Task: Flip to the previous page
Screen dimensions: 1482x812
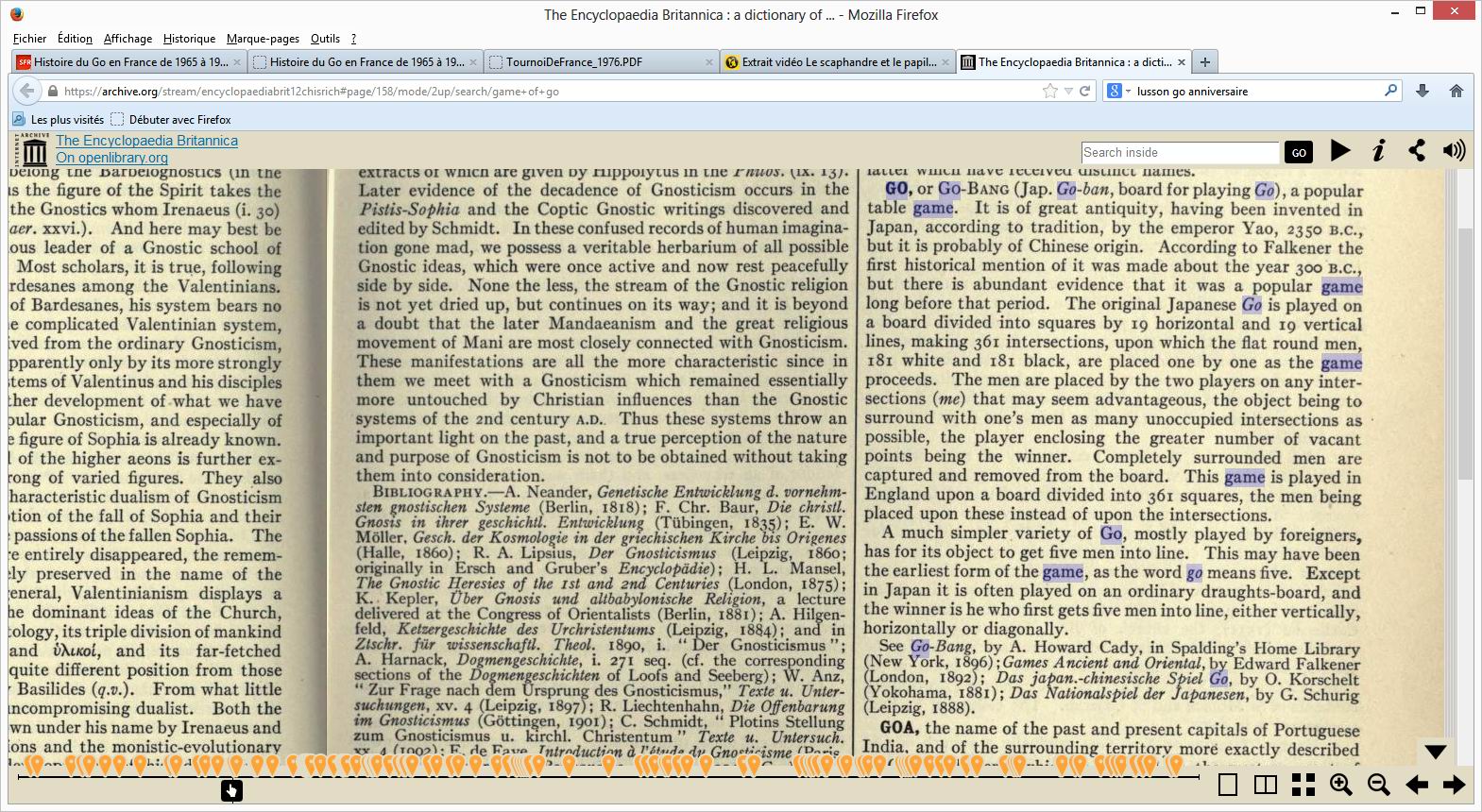Action: (x=1416, y=785)
